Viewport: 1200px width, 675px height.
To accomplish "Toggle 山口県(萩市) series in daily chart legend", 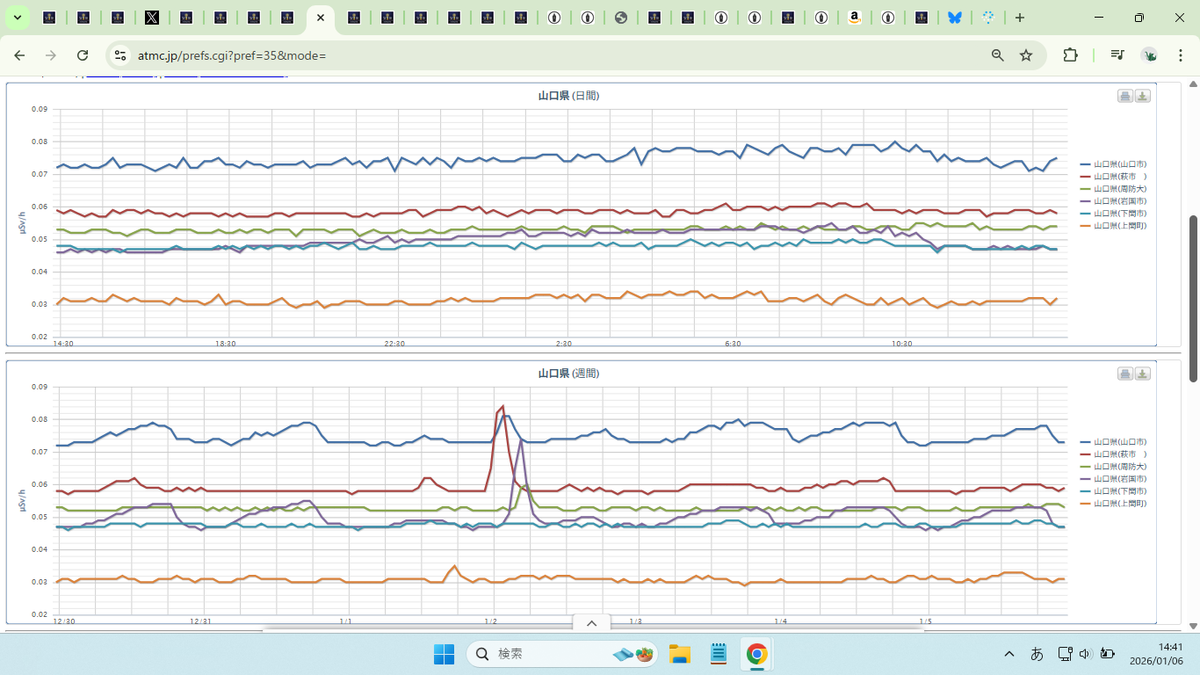I will (1113, 176).
